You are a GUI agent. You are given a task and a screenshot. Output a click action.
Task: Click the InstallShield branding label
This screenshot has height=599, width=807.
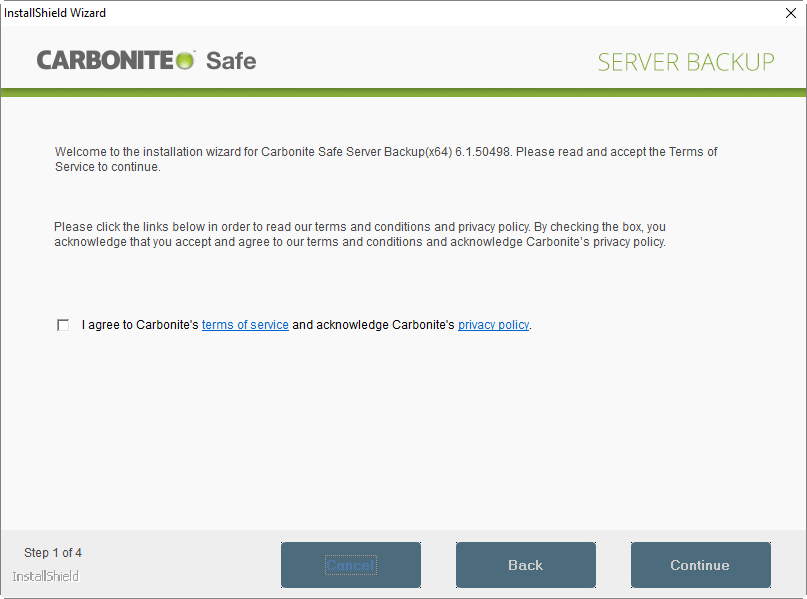44,576
